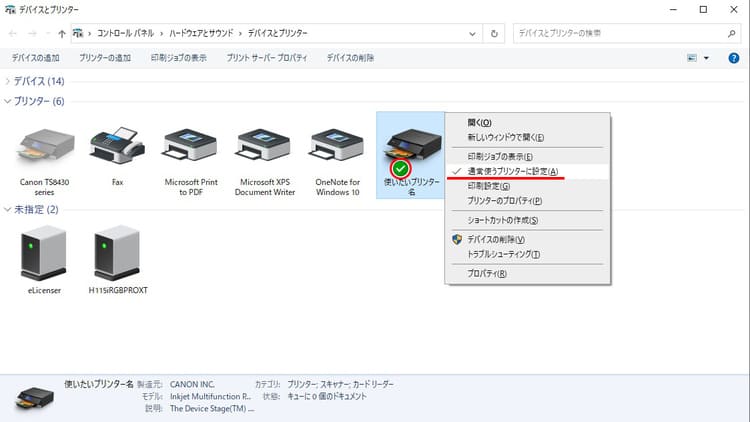Click the window title bar printer icon
Screen dimensions: 750x422
coord(10,9)
